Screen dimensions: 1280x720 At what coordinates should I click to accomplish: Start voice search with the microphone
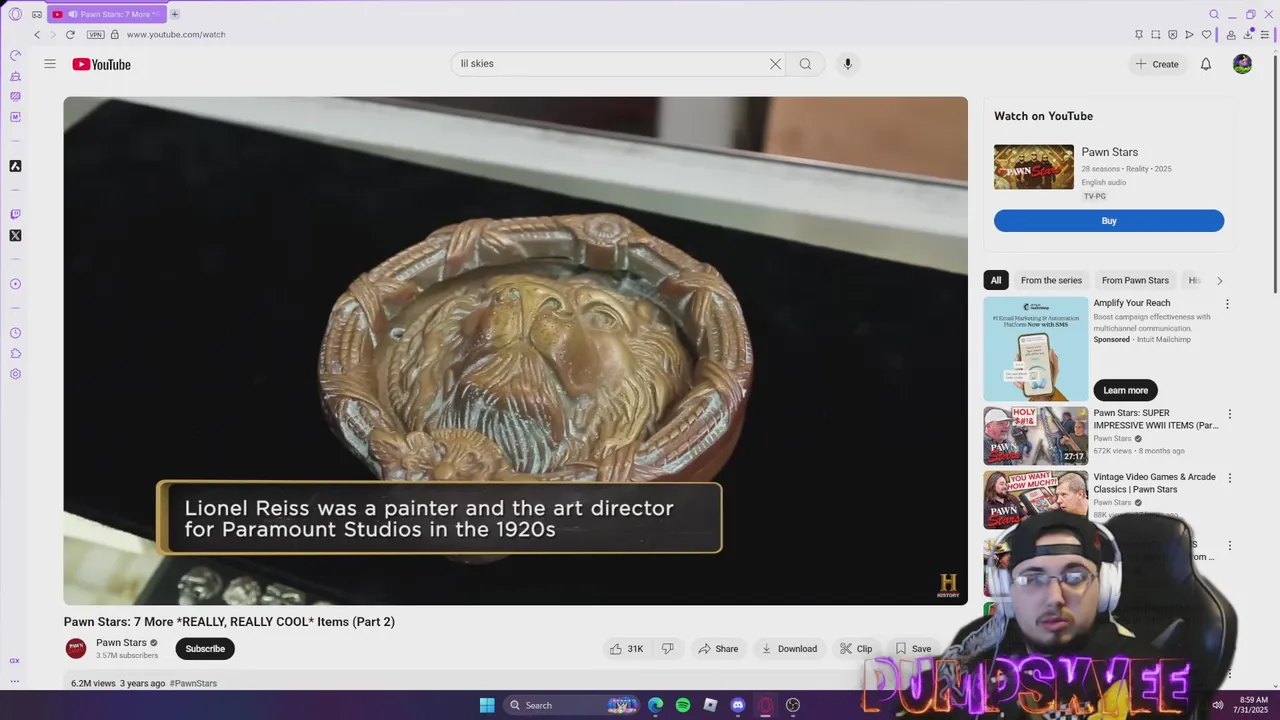tap(847, 64)
